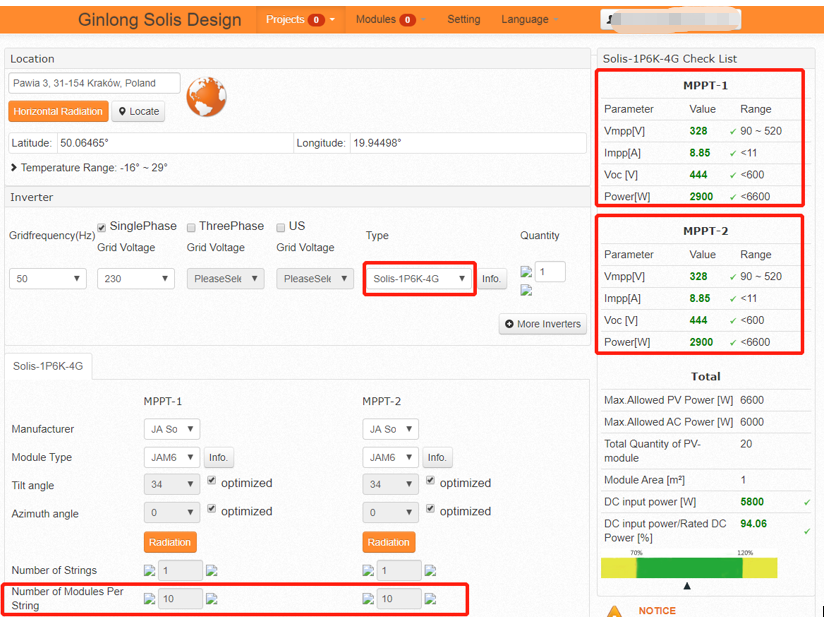Click right stepper icon of MPPT-2 Modules Per String
This screenshot has height=629, width=827.
430,598
